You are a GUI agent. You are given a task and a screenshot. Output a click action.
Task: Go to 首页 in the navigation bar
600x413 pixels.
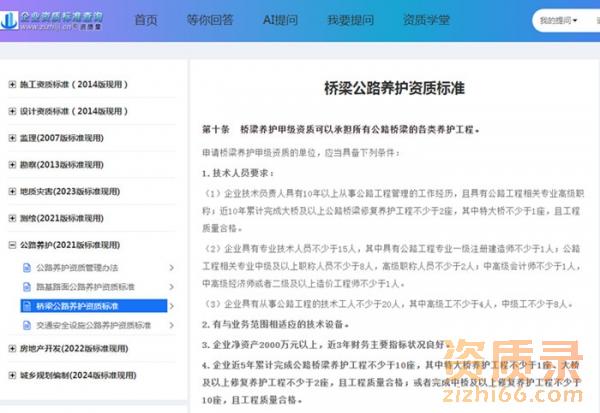[146, 20]
